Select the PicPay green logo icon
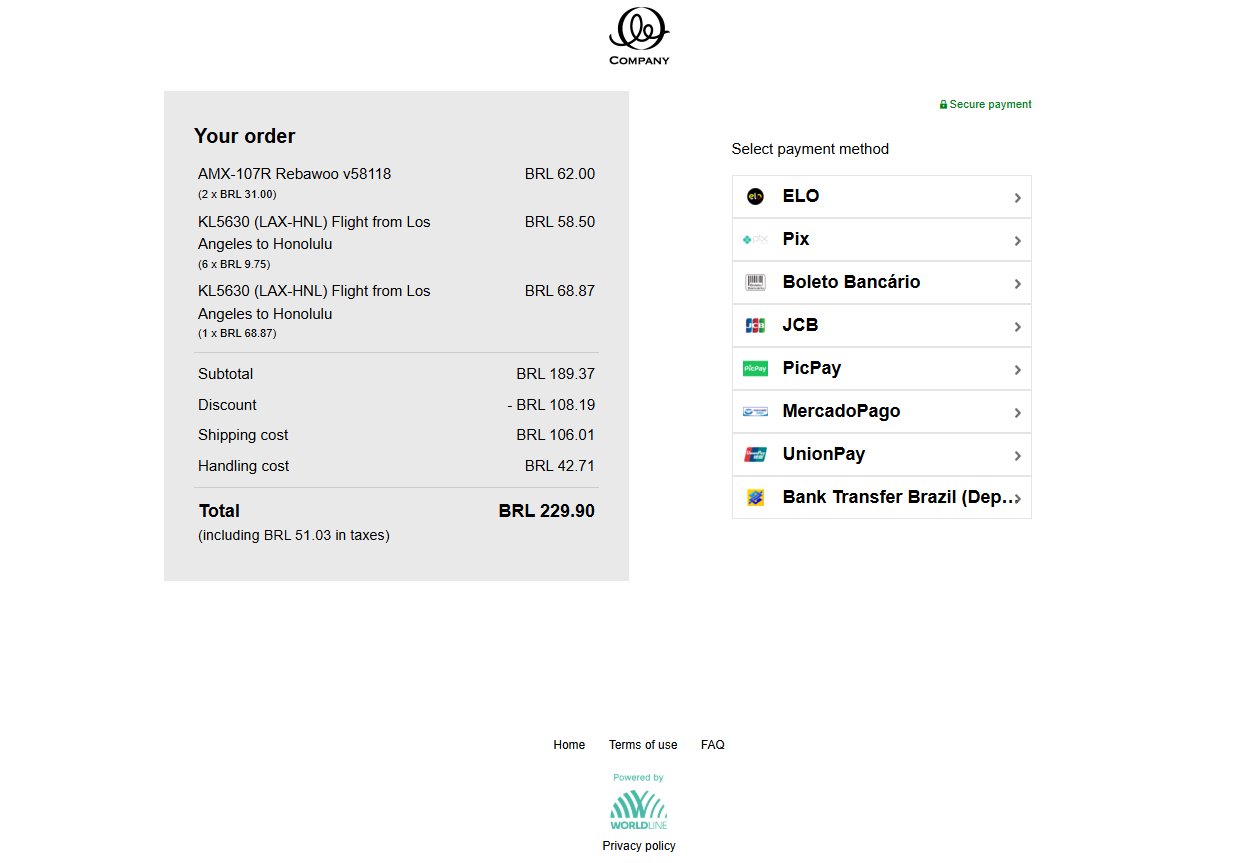This screenshot has height=863, width=1235. click(755, 368)
